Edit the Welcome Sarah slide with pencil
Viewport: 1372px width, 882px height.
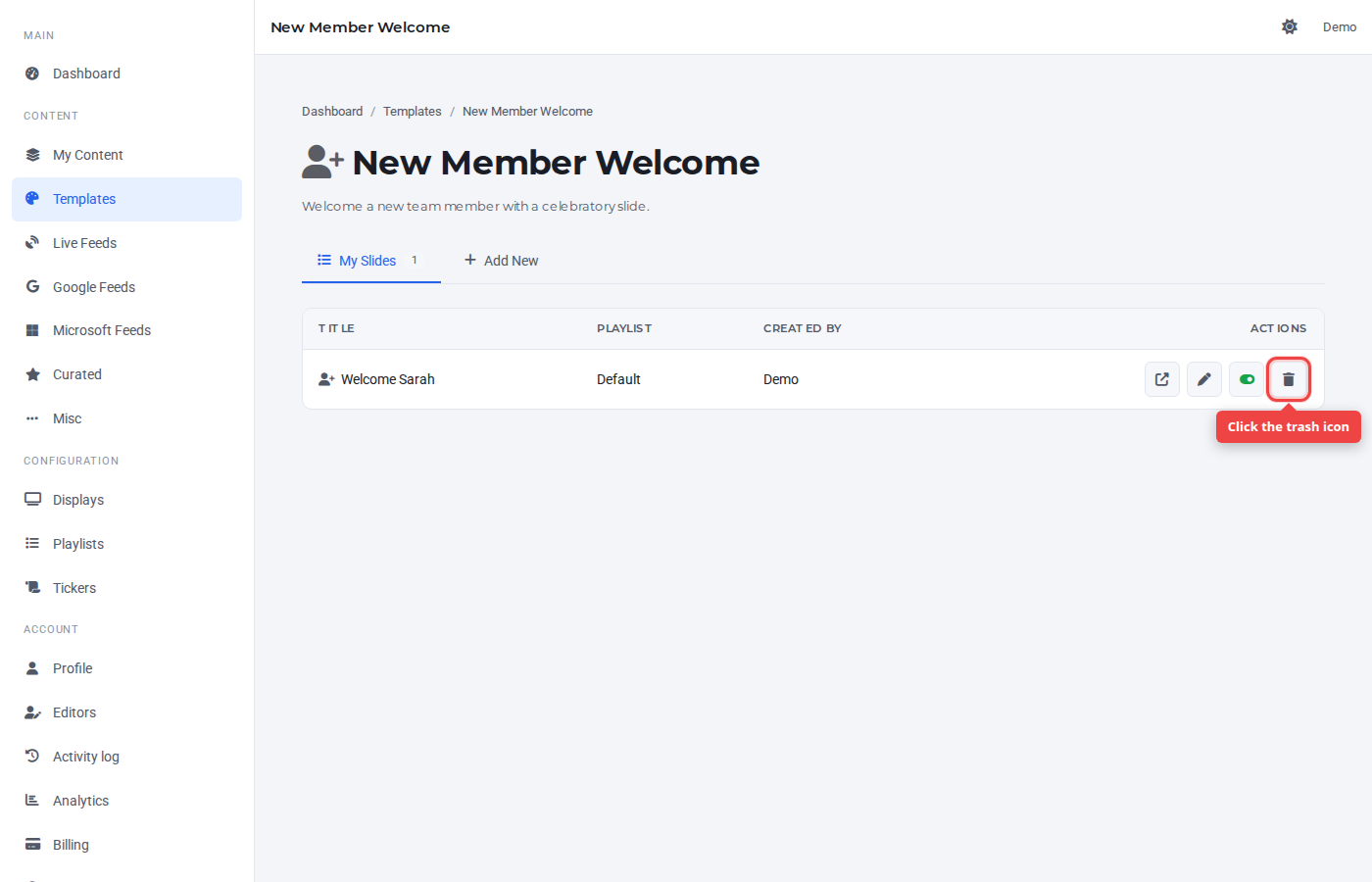tap(1204, 379)
